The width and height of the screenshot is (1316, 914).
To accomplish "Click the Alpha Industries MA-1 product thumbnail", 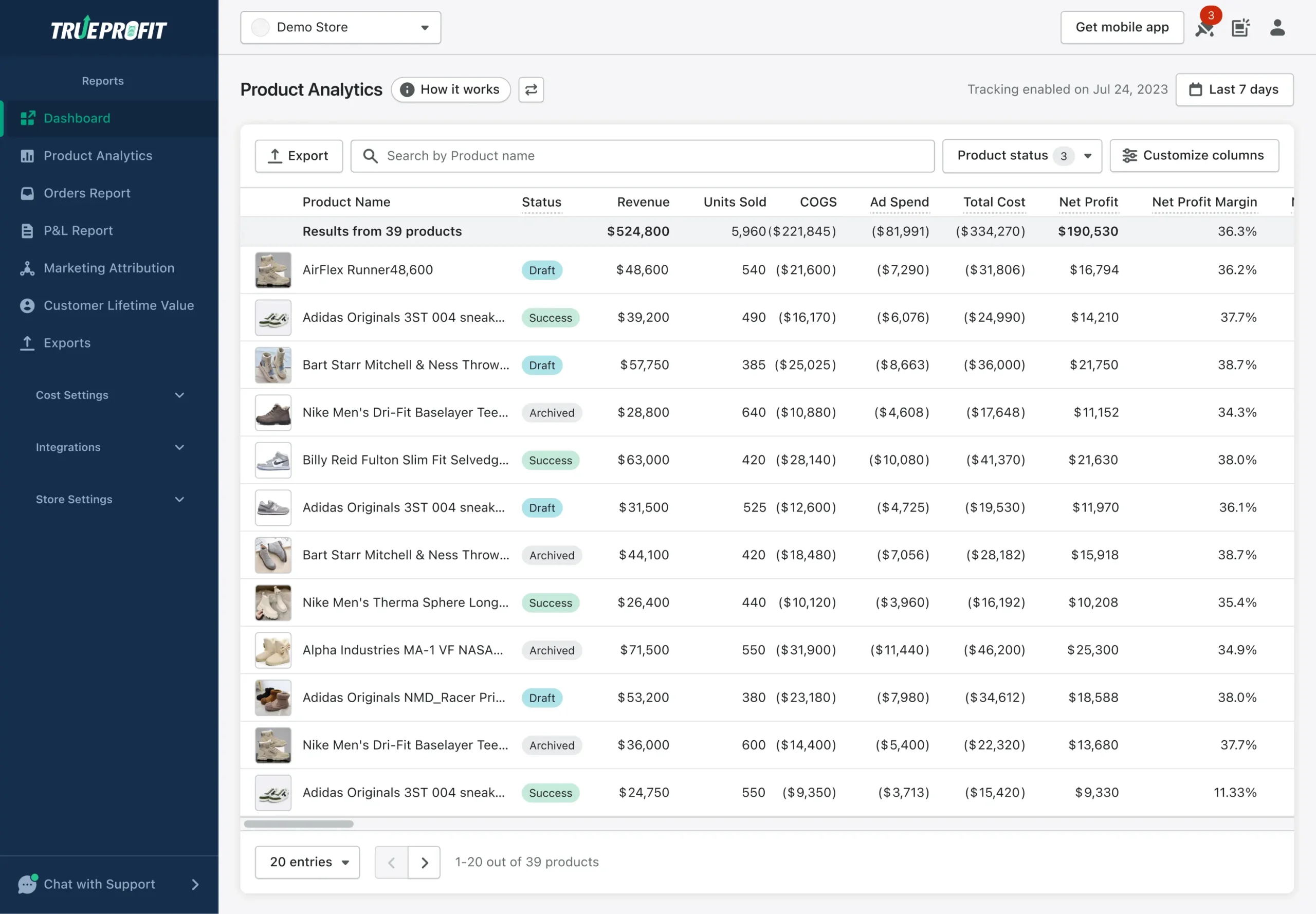I will (x=273, y=650).
